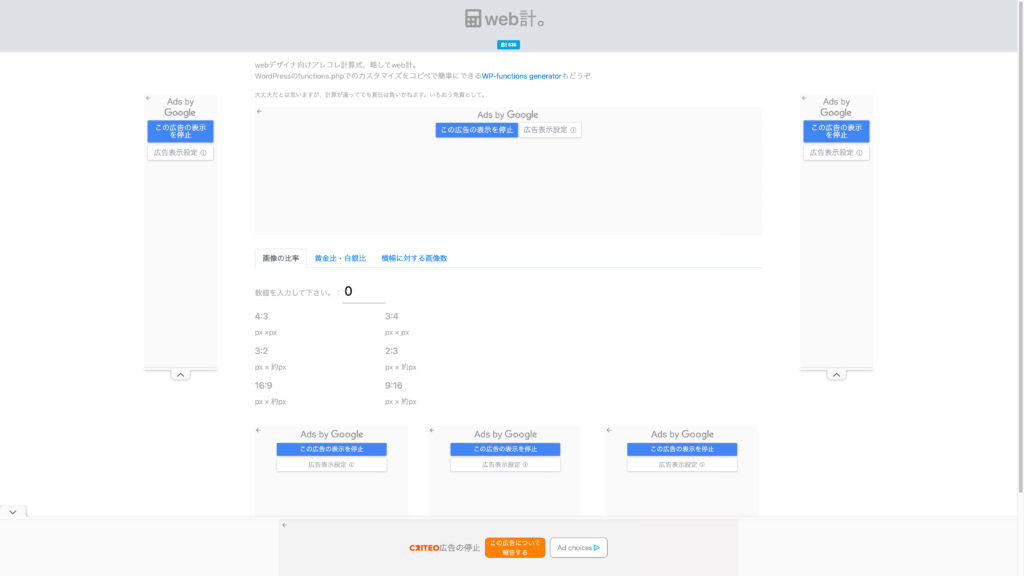
Task: Click the back arrow on bottom Criteo ad
Action: (x=284, y=525)
